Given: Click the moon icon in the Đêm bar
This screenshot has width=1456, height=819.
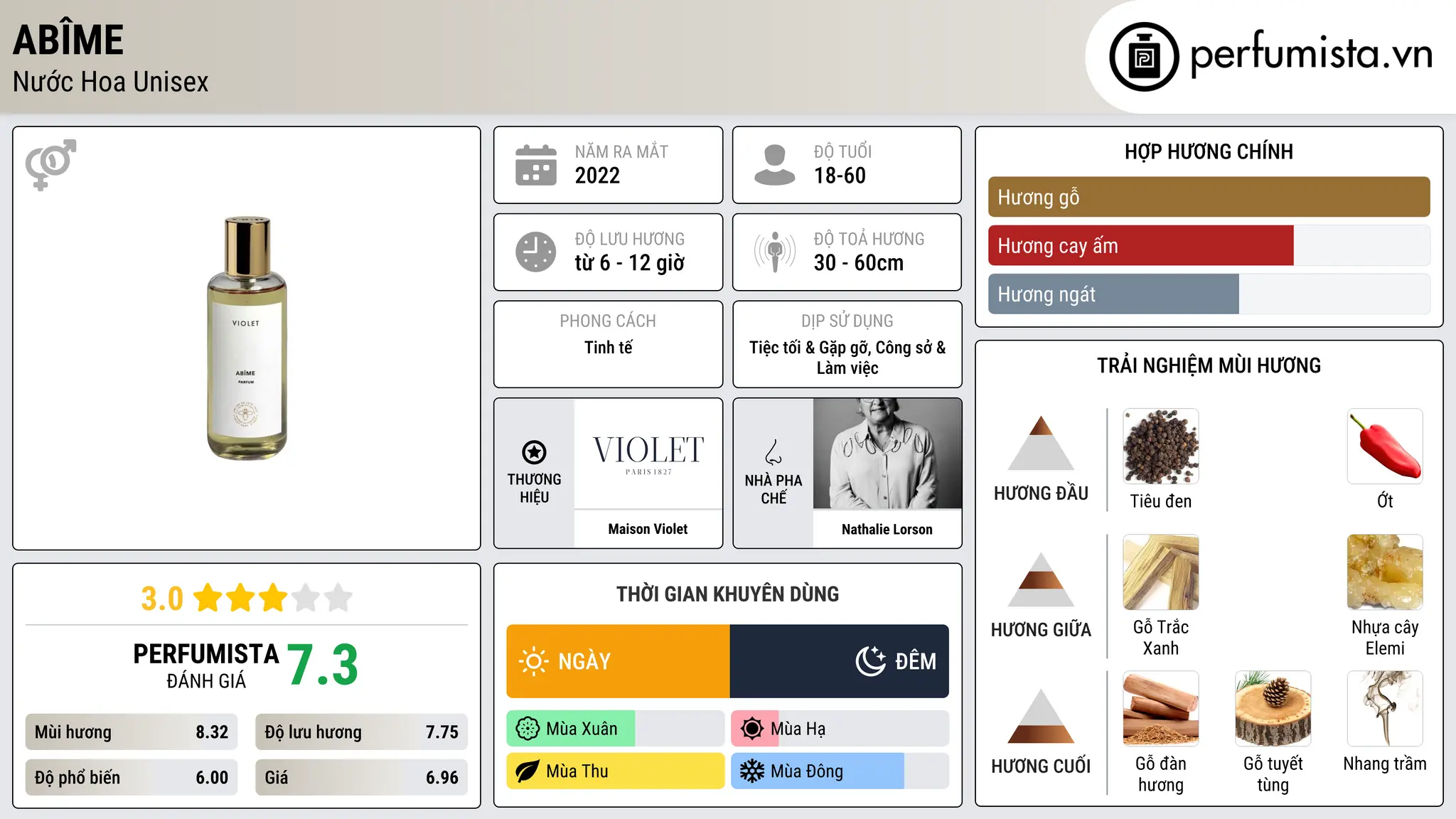Looking at the screenshot, I should 871,661.
